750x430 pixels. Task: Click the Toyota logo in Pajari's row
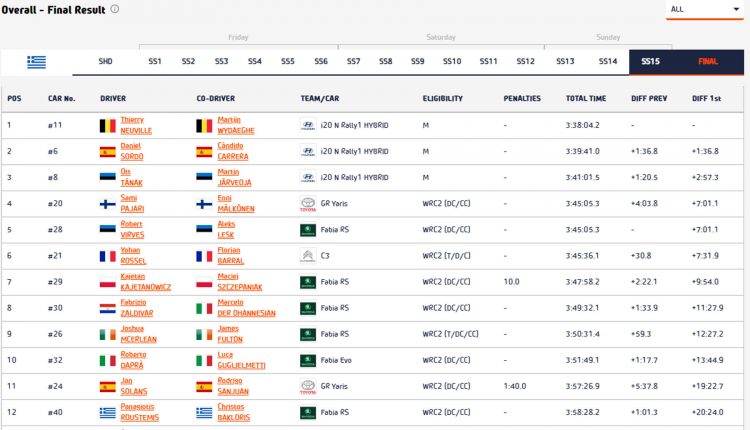click(x=308, y=204)
